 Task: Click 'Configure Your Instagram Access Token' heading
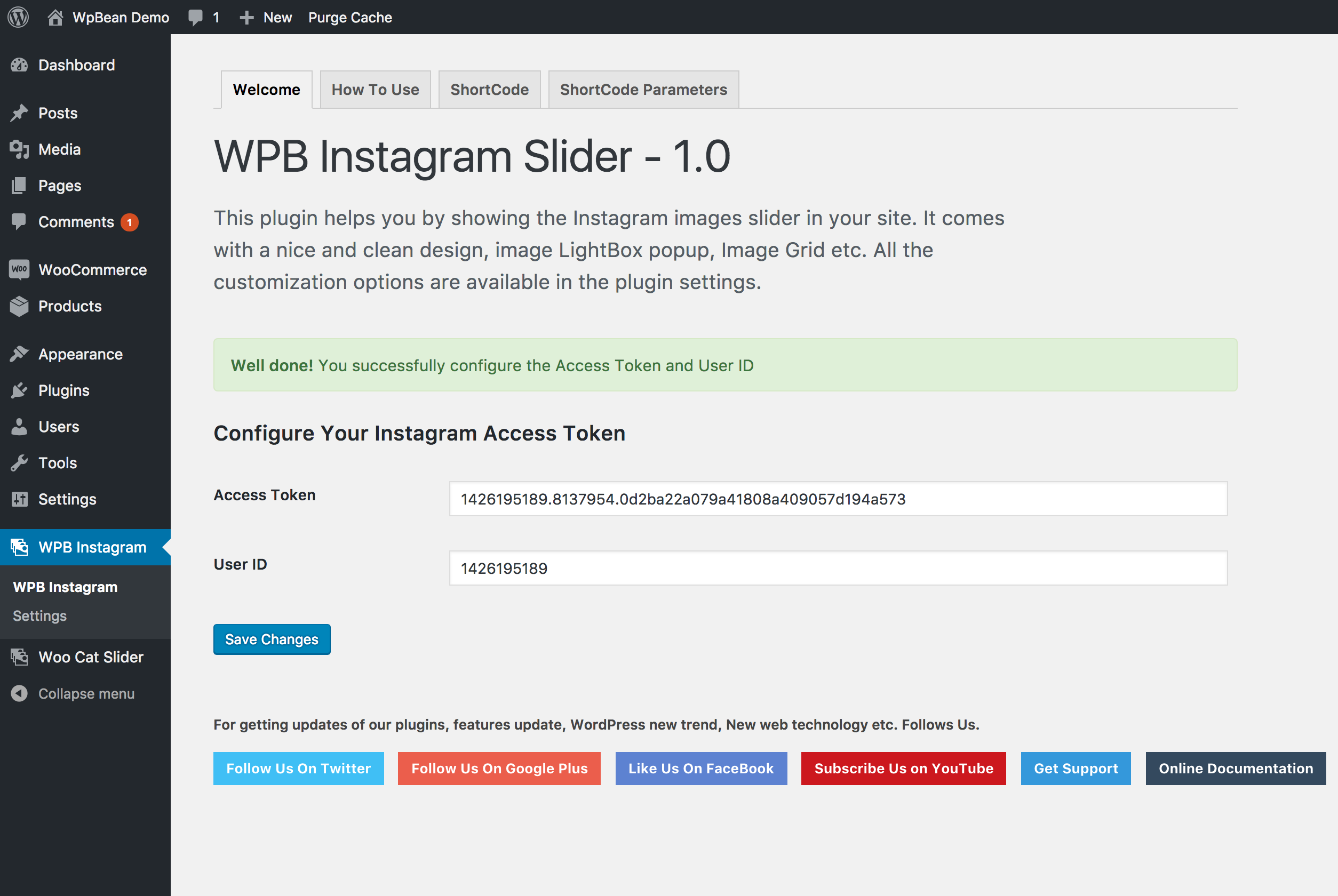pyautogui.click(x=419, y=433)
